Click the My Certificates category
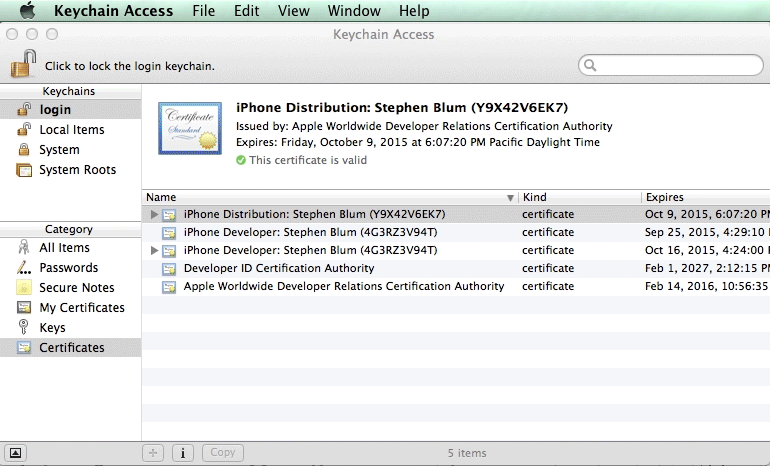 coord(81,308)
